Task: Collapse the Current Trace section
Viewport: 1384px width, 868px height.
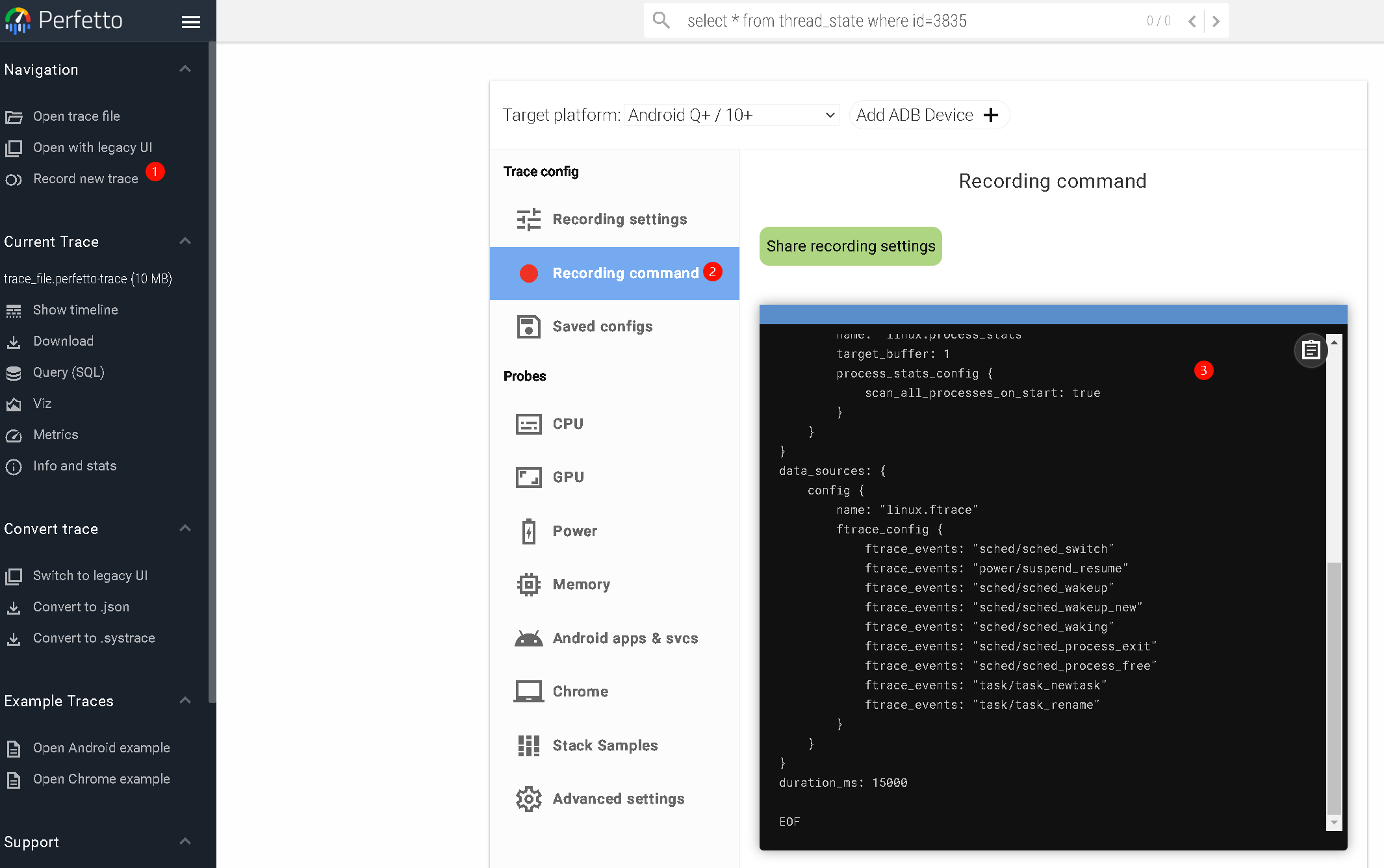Action: (x=185, y=241)
